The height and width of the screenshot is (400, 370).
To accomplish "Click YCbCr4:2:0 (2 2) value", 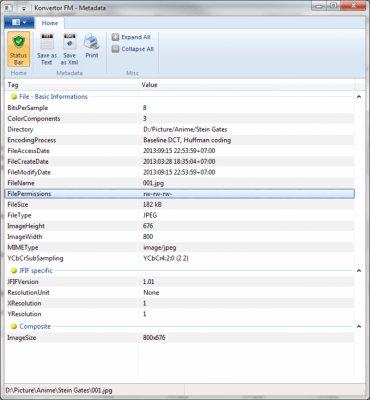I will click(166, 258).
